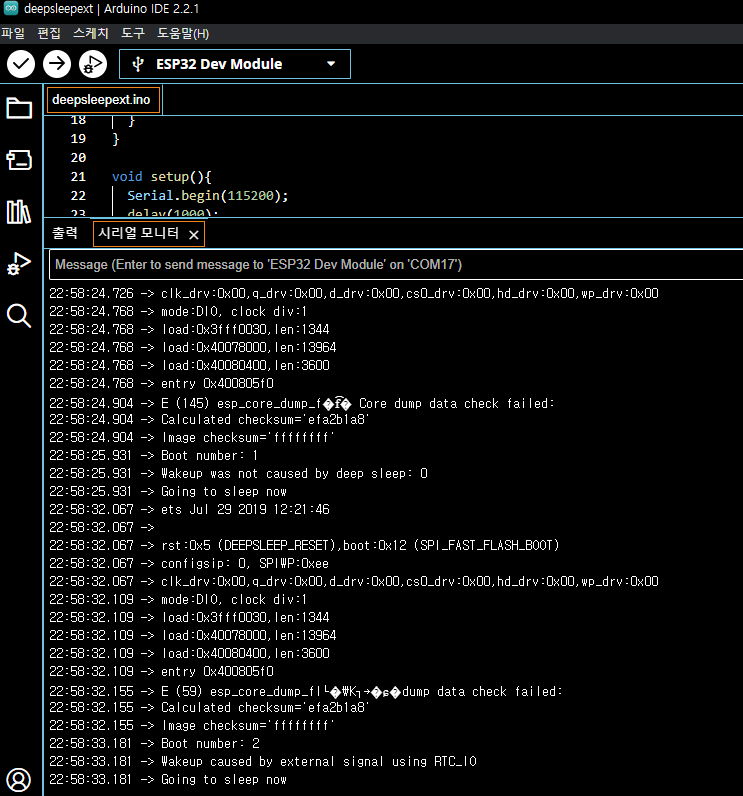Screen dimensions: 743x796
Task: Click the Arduino IDE title bar logo
Action: (x=11, y=8)
